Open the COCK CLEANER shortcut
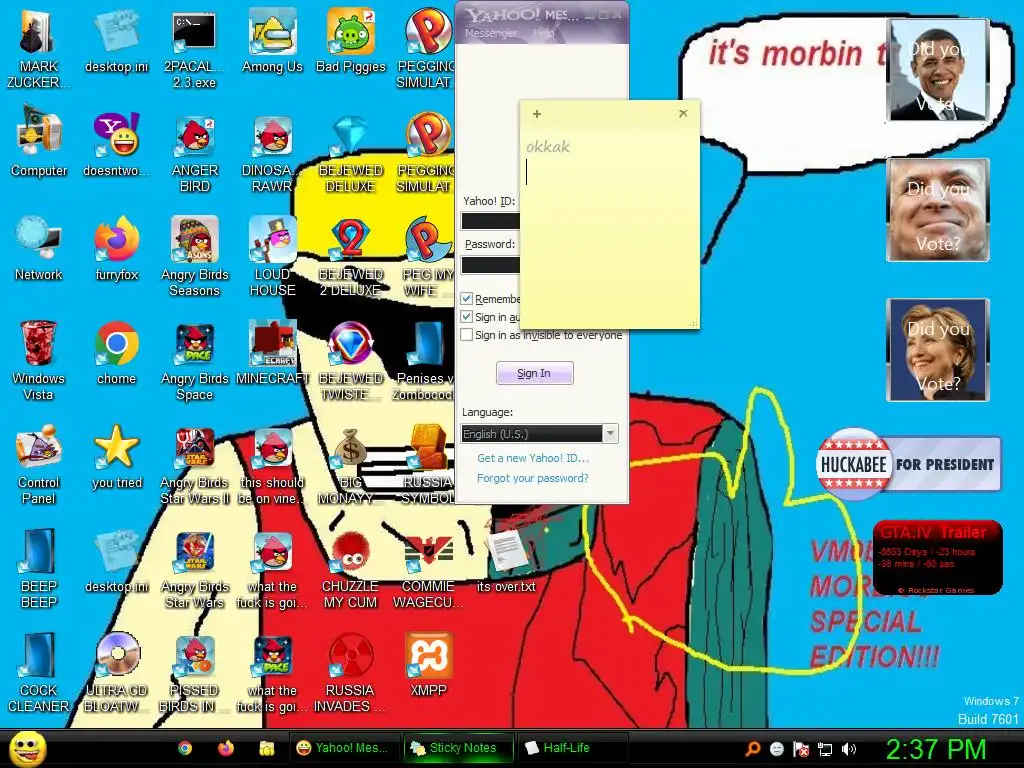Screen dimensions: 1024x768 [x=38, y=673]
